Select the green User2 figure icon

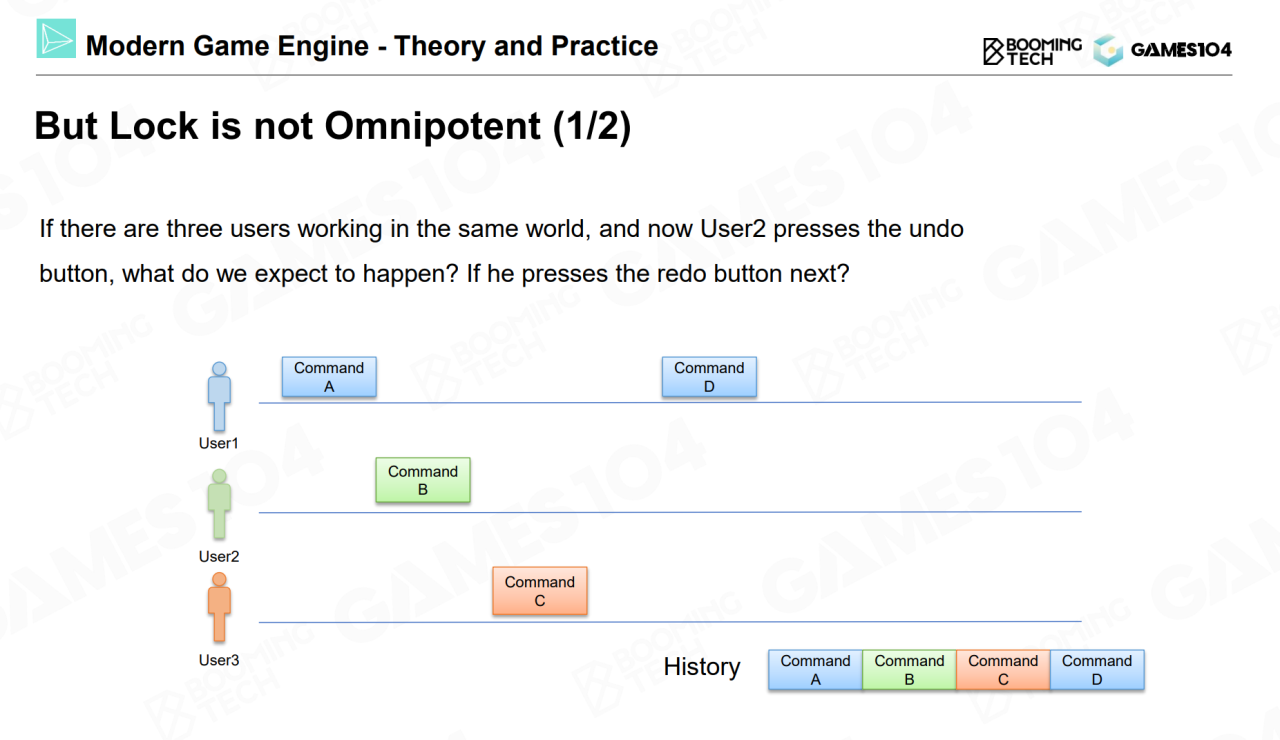point(219,505)
